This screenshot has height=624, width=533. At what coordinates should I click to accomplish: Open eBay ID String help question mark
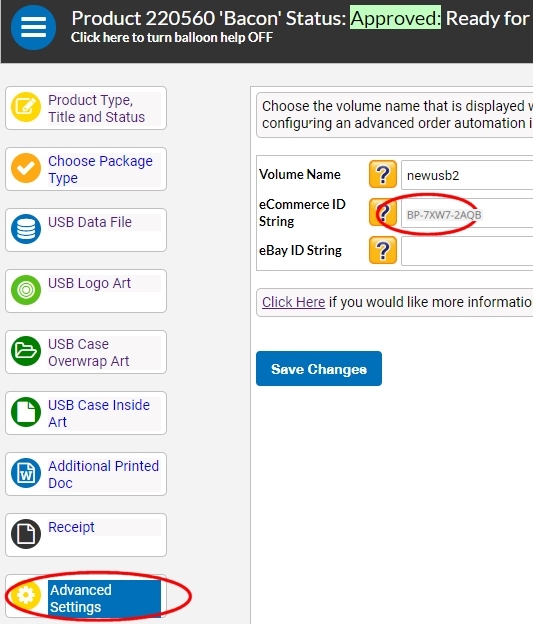click(383, 250)
